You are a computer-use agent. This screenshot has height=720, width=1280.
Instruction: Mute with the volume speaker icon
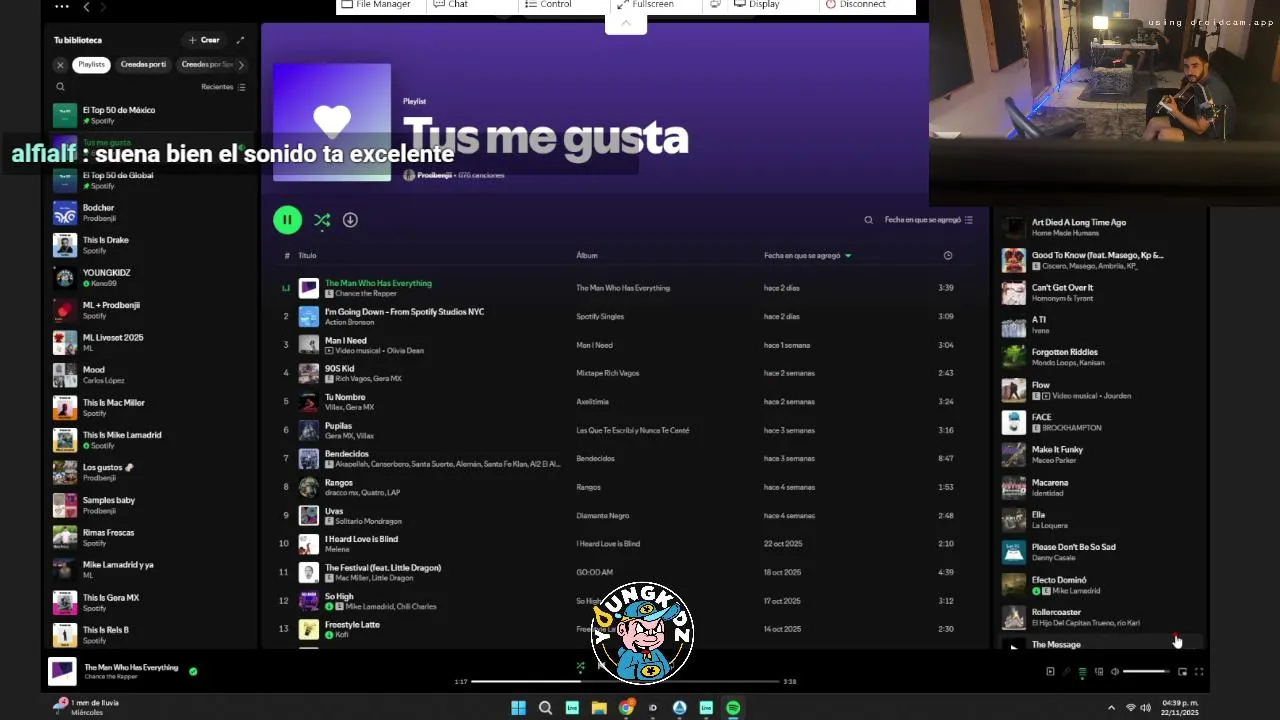tap(1115, 672)
